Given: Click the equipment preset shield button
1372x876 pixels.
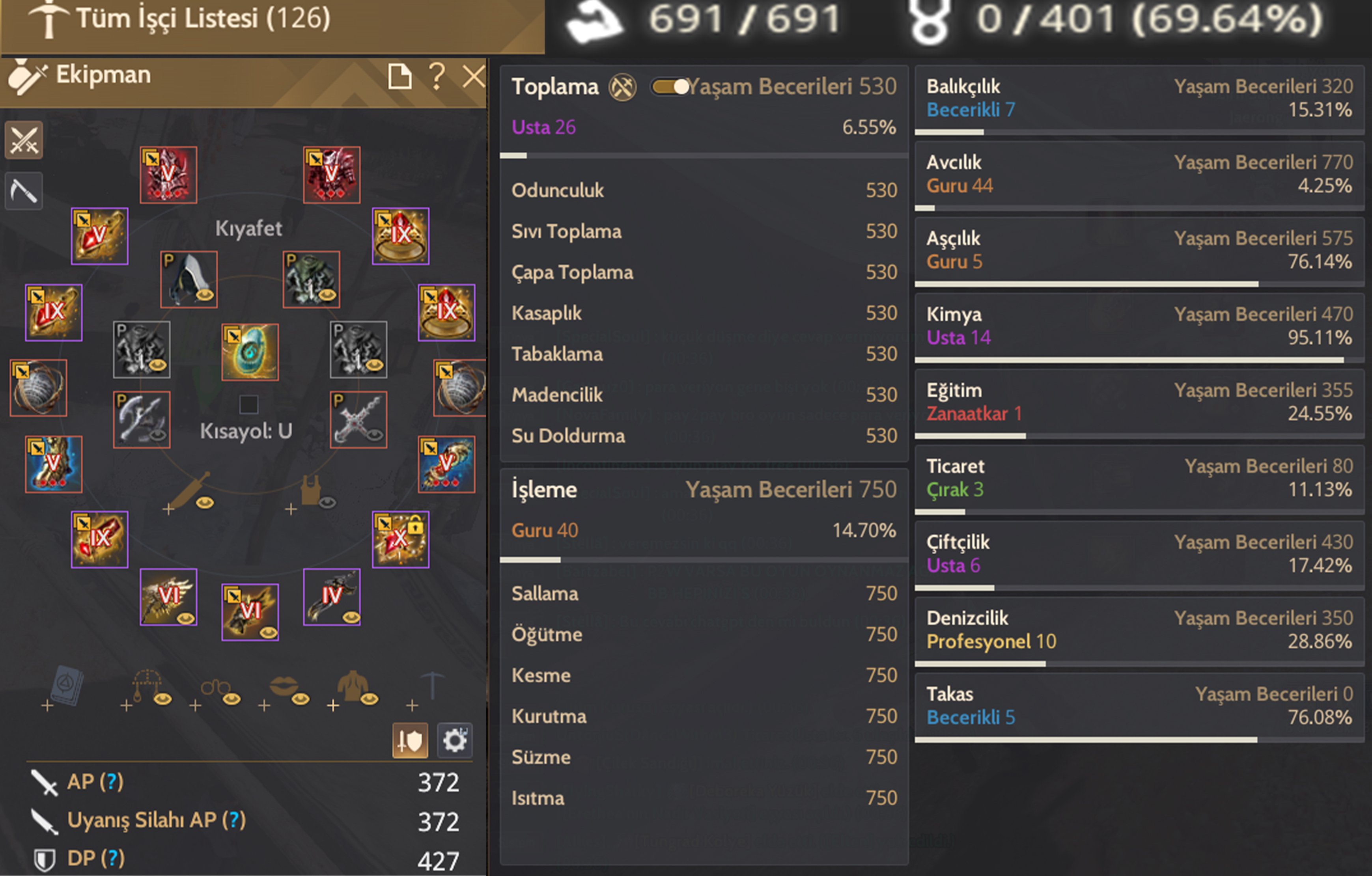Looking at the screenshot, I should tap(410, 740).
